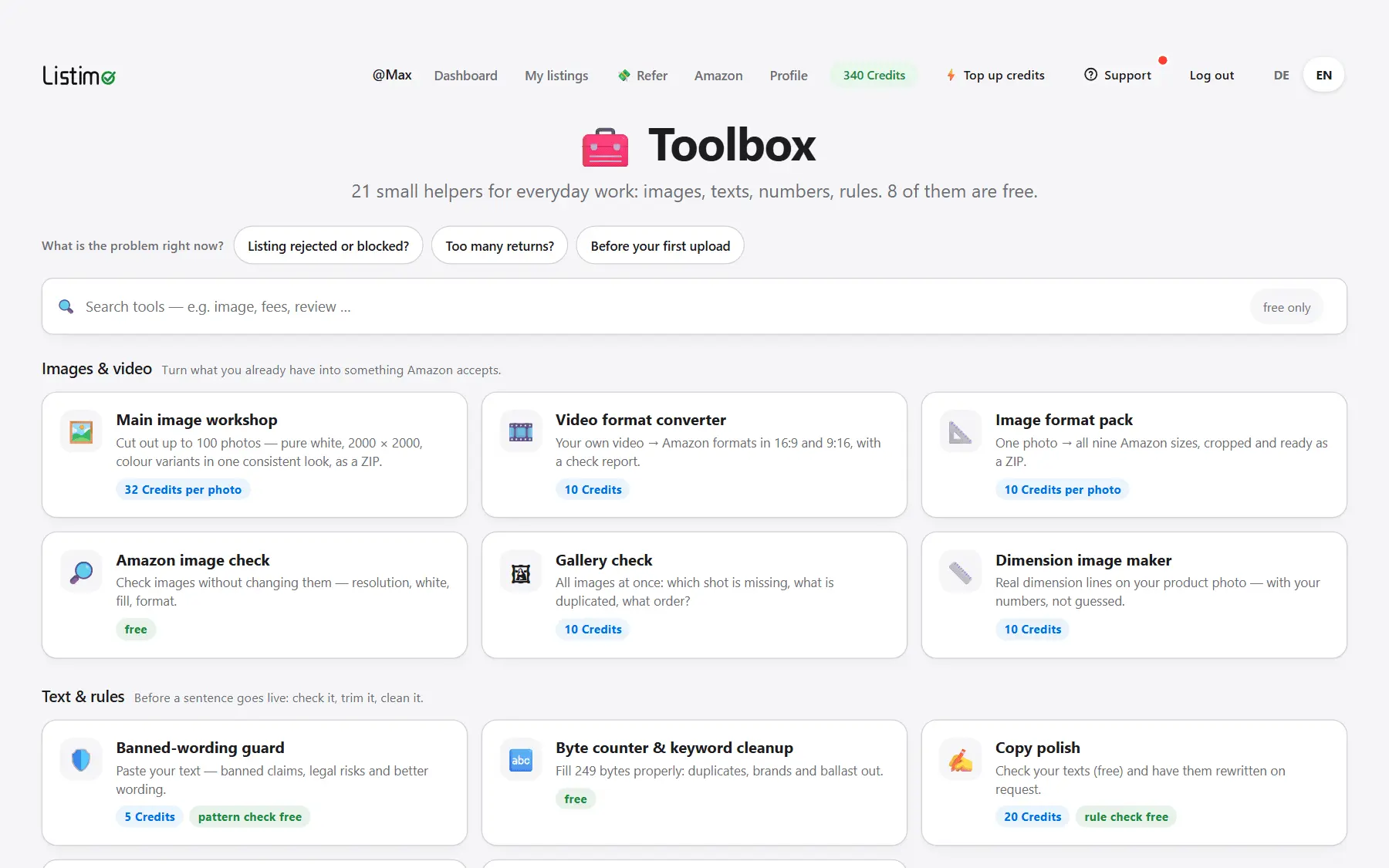Choose Before your first upload chip
The width and height of the screenshot is (1389, 868).
660,245
